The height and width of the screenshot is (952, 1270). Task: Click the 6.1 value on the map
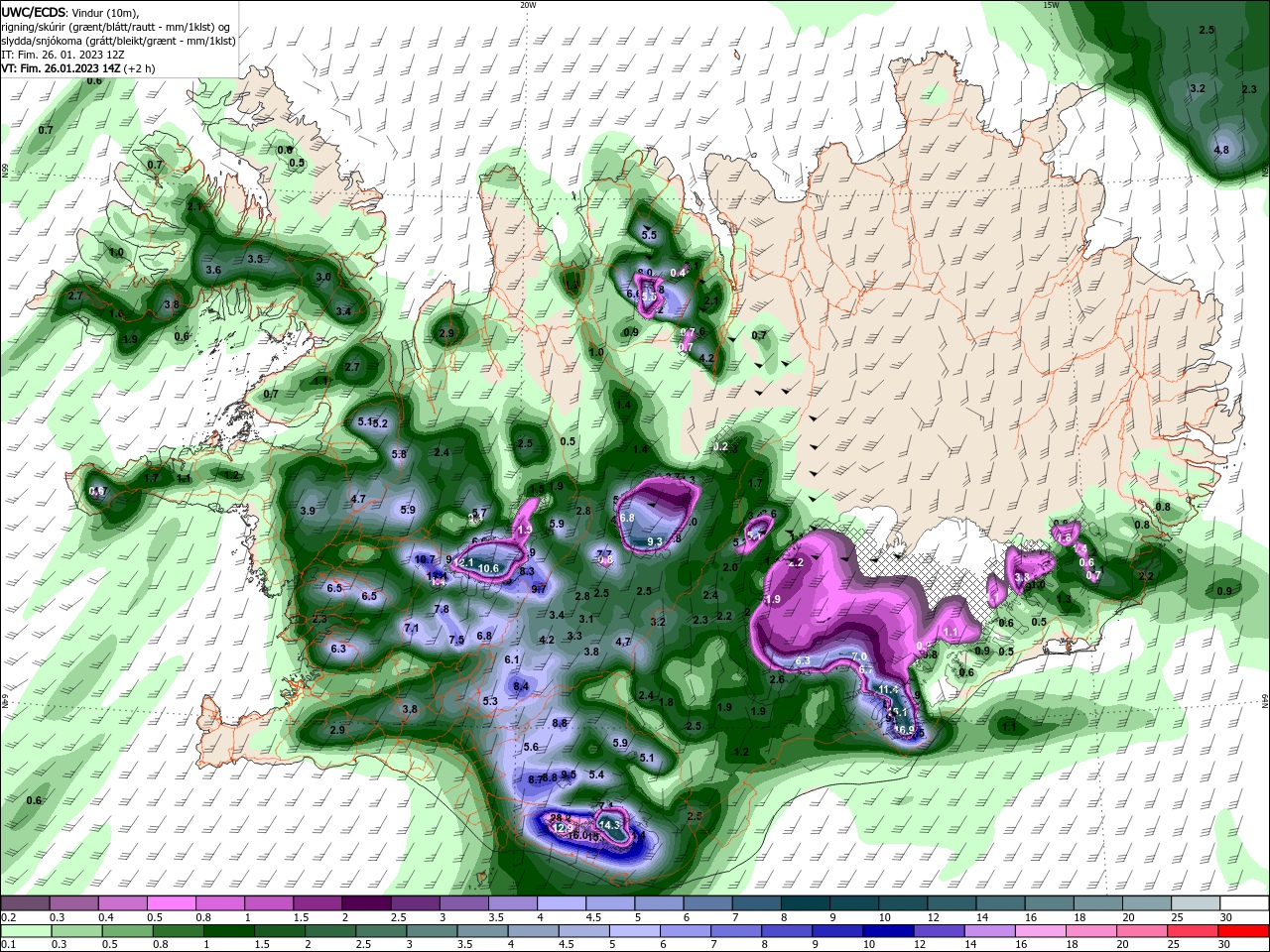click(513, 659)
